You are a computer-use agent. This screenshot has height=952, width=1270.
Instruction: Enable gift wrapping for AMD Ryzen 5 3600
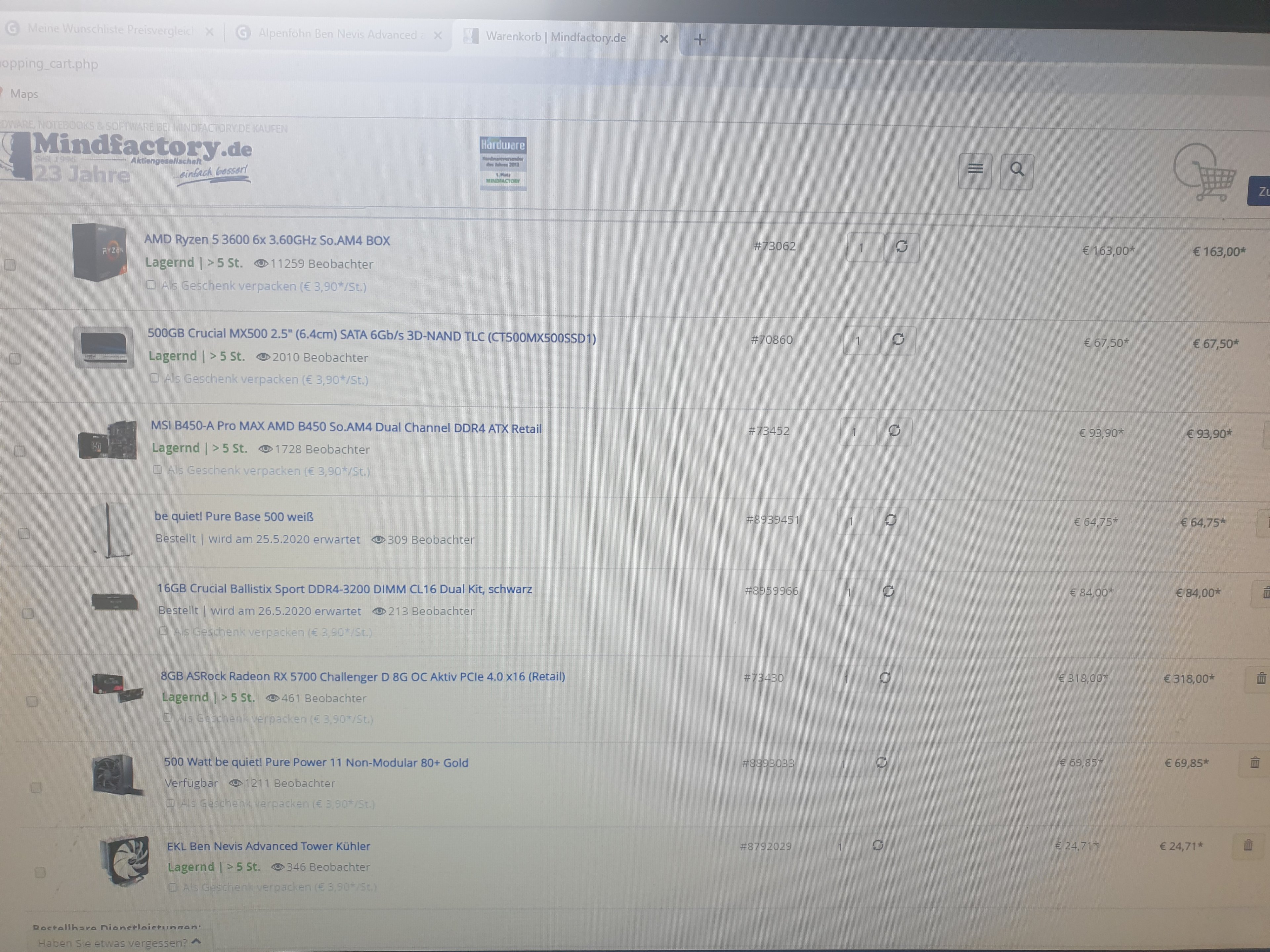(x=151, y=285)
